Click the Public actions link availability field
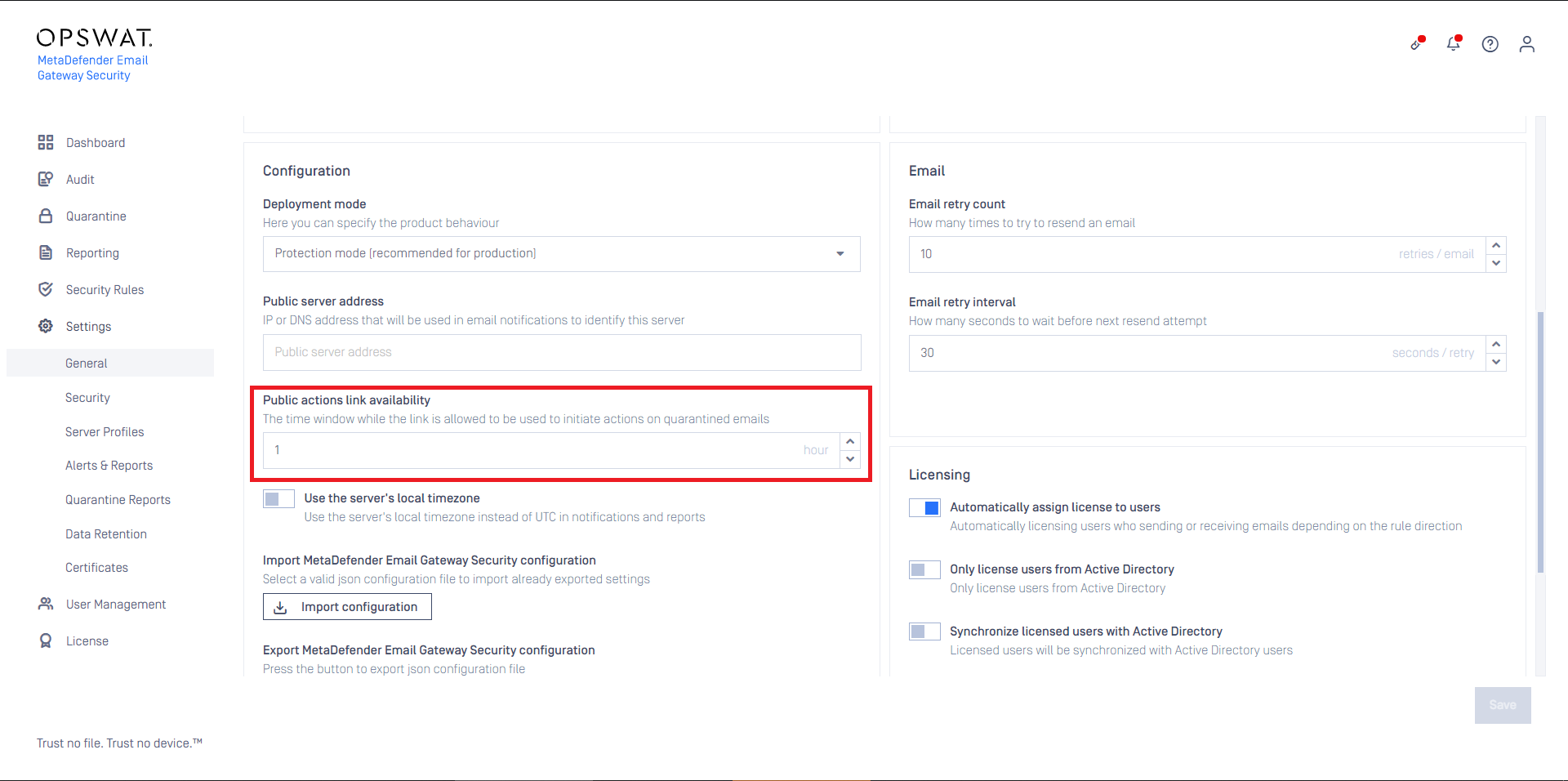 [551, 450]
